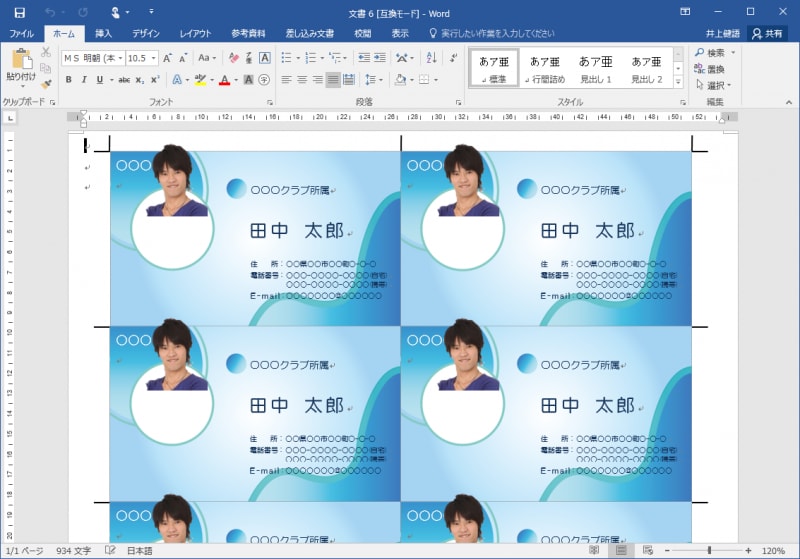Click the align right icon
Viewport: 800px width, 559px height.
318,80
